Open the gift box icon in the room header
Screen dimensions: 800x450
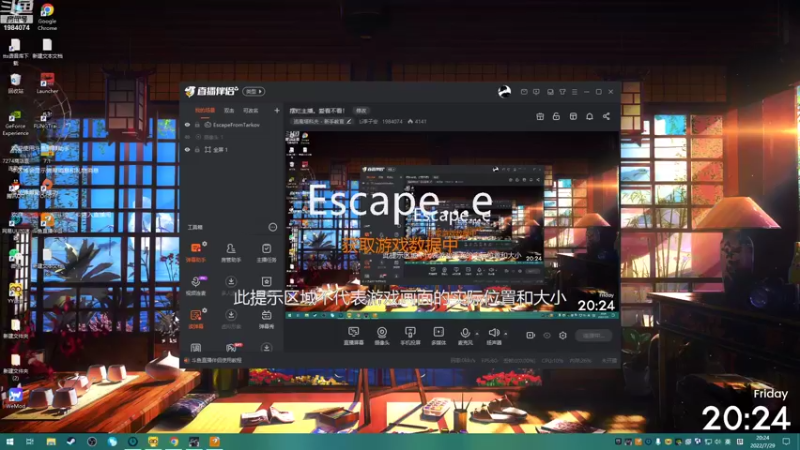point(540,116)
